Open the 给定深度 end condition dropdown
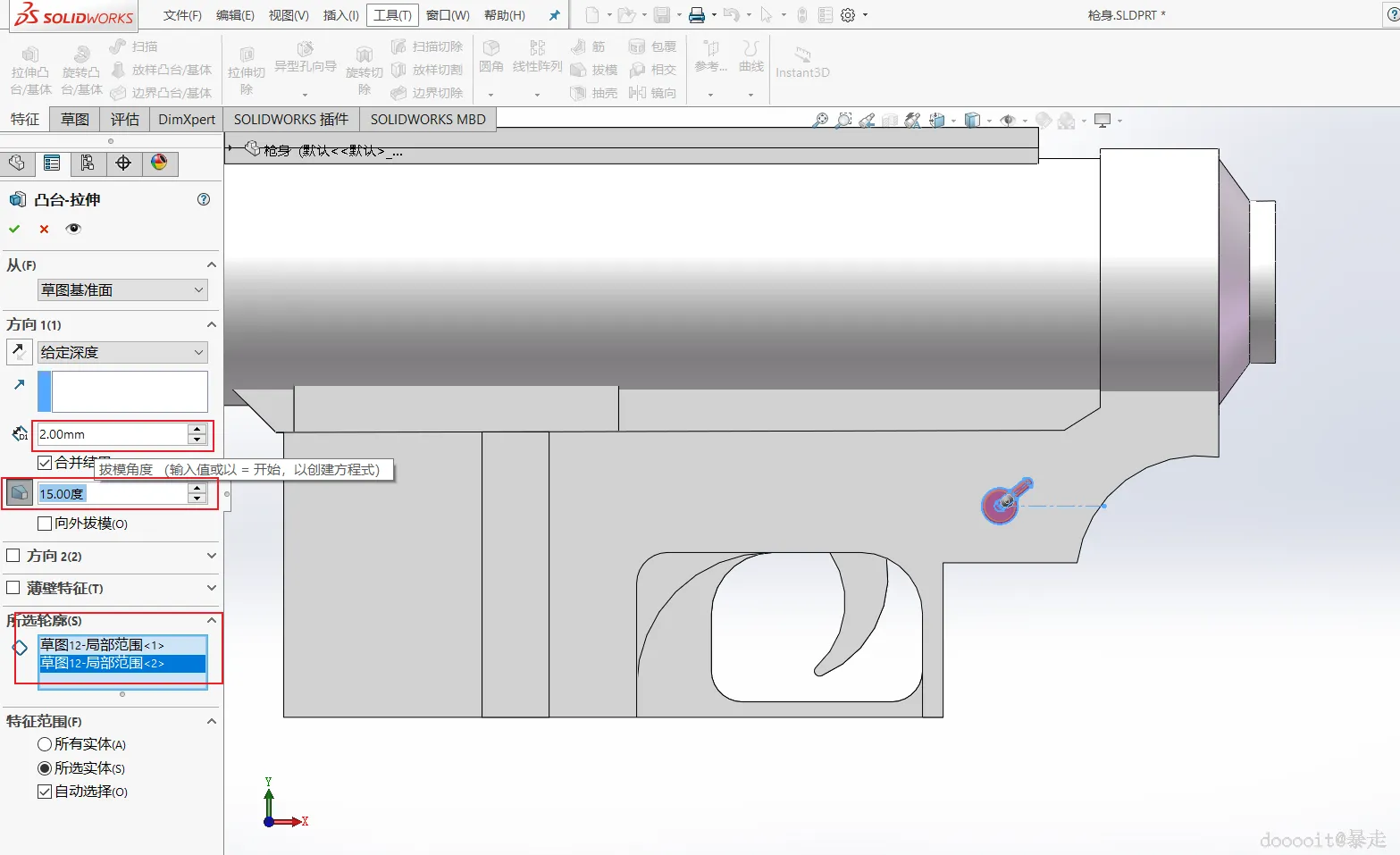Screen dimensions: 1400x855 122,353
